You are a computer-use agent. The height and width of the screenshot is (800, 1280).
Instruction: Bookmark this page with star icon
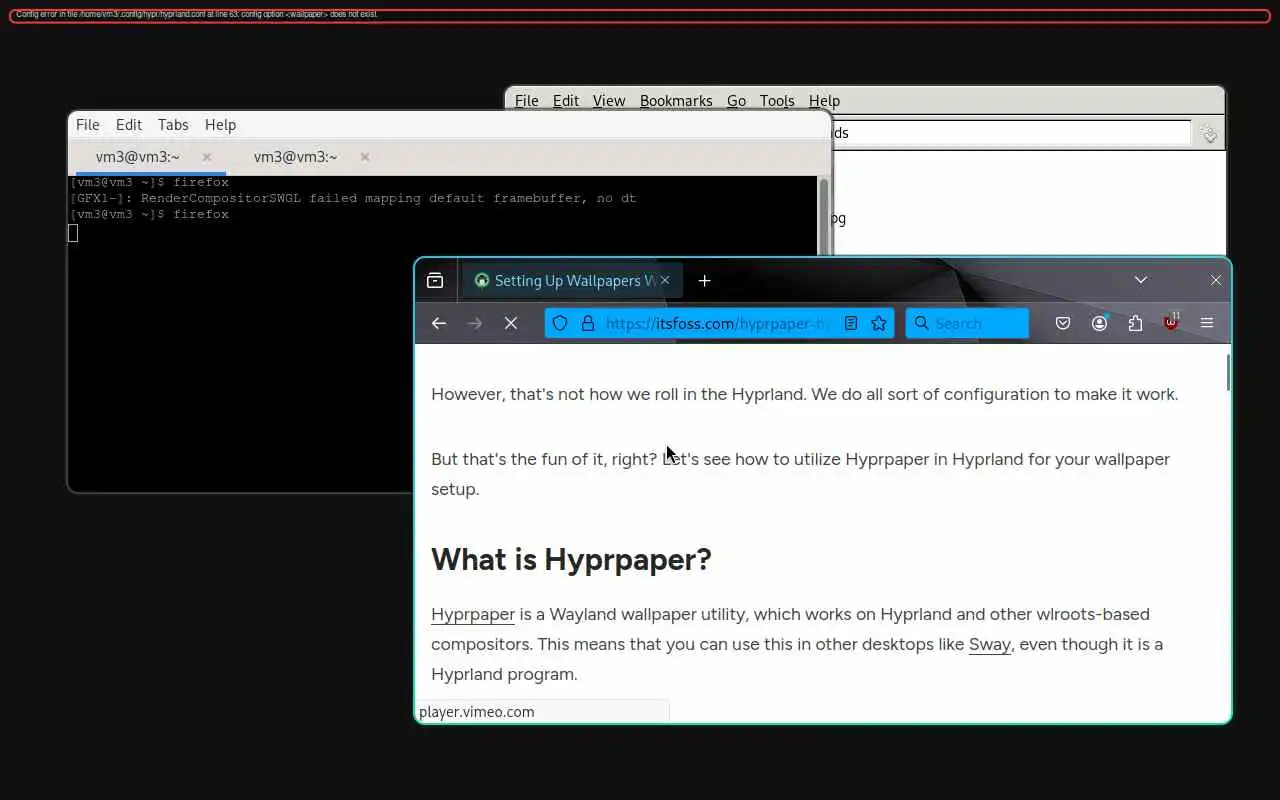pyautogui.click(x=879, y=323)
